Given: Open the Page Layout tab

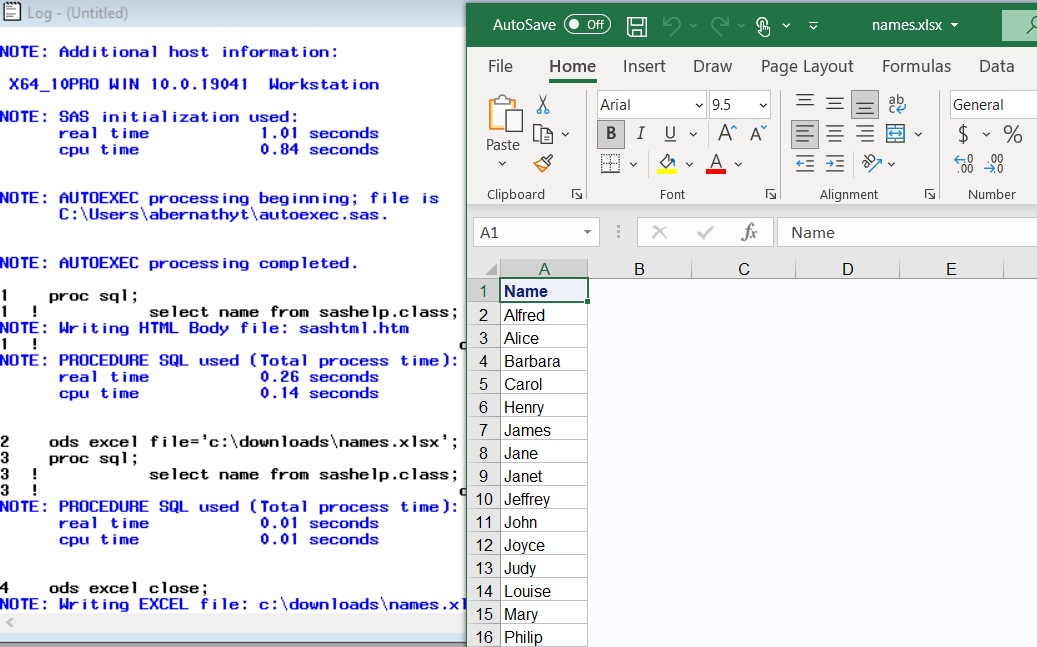Looking at the screenshot, I should [x=806, y=66].
